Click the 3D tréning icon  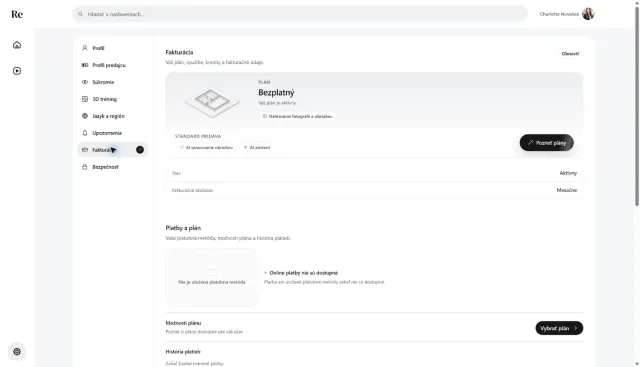(x=85, y=99)
